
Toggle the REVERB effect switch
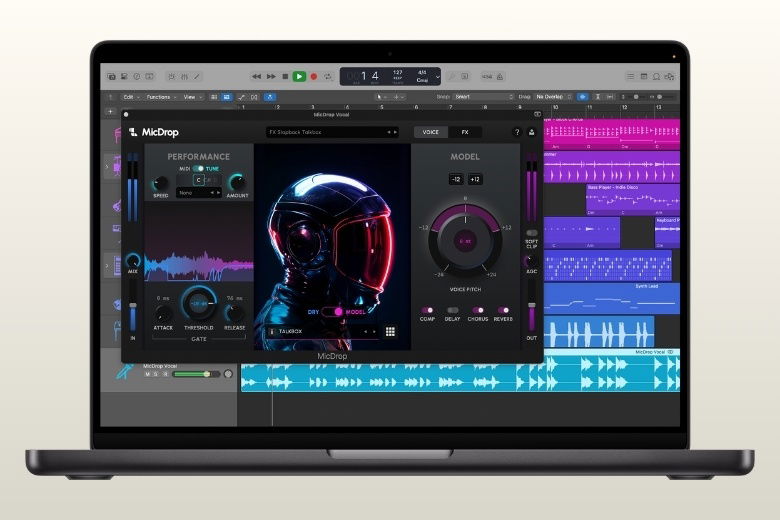point(503,310)
